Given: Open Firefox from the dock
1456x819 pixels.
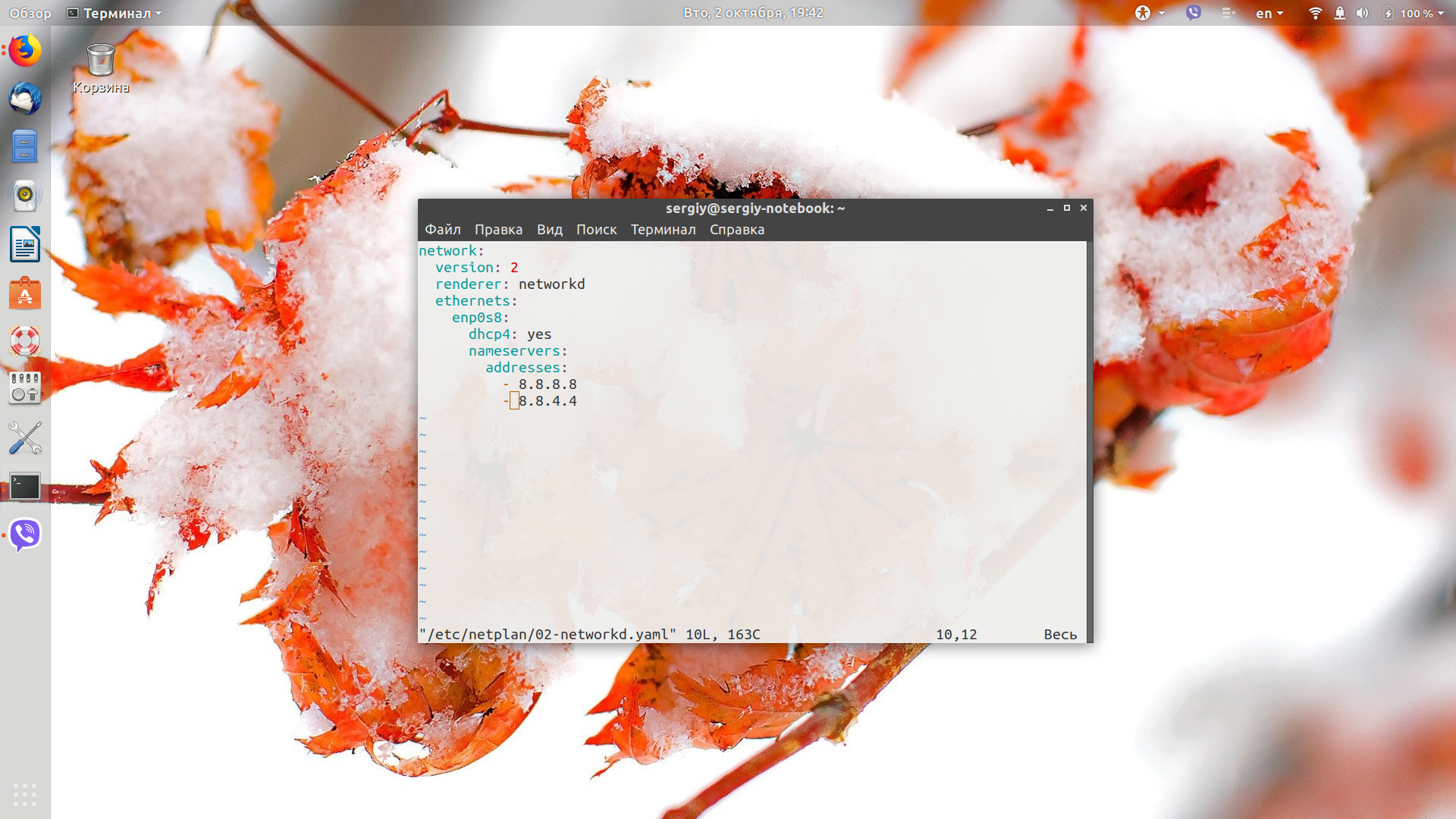Looking at the screenshot, I should point(25,51).
